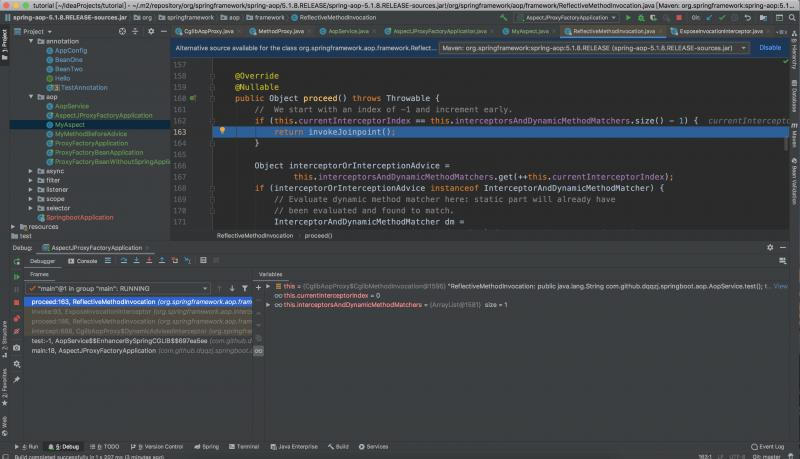
Task: Click the Drop Frame icon
Action: click(174, 261)
